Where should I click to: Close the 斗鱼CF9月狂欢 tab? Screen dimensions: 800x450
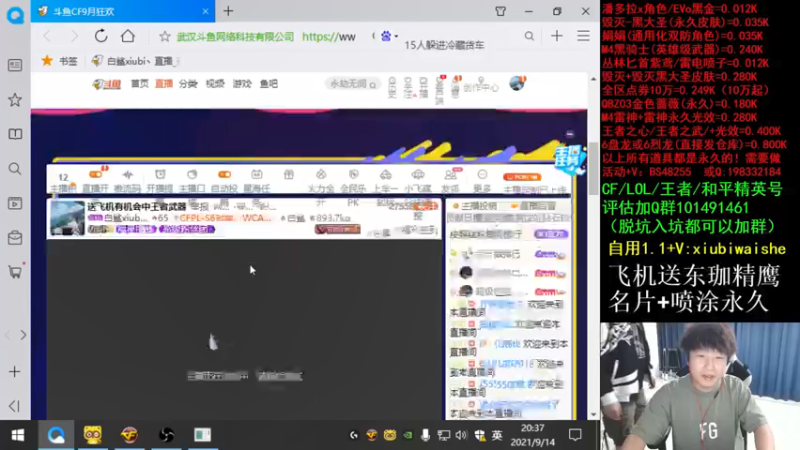(x=205, y=11)
